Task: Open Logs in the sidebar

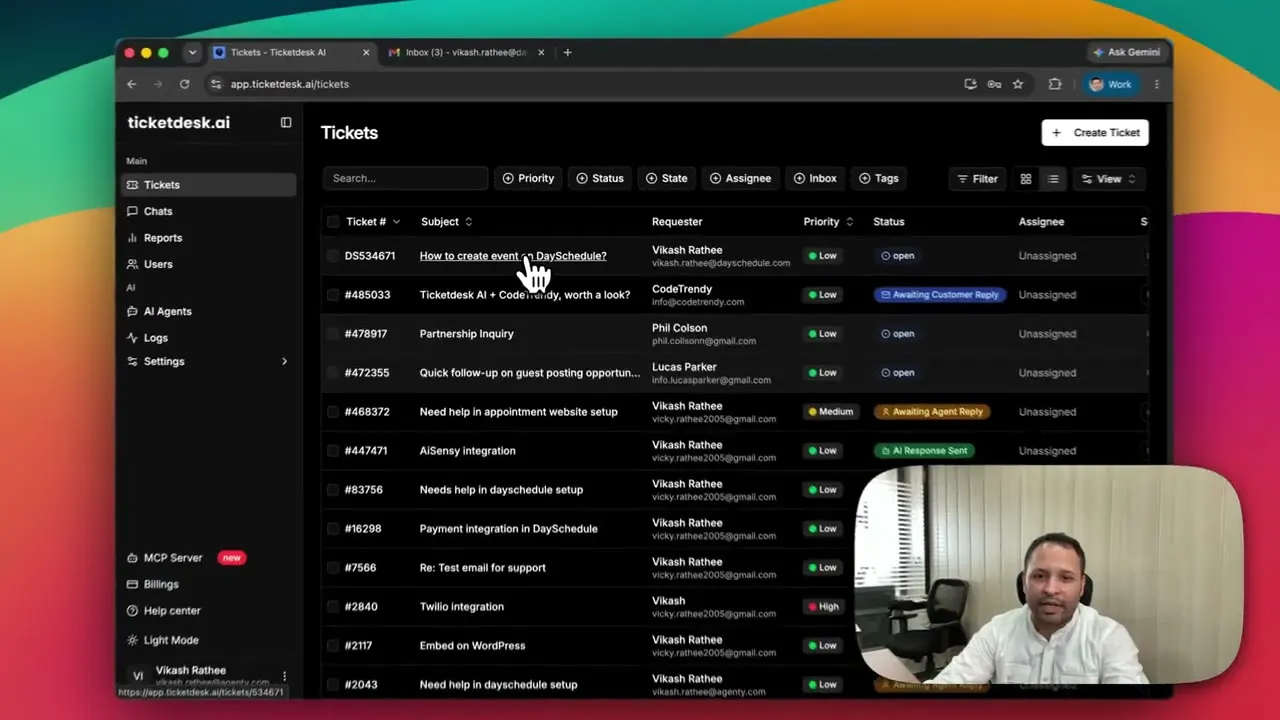Action: point(209,338)
